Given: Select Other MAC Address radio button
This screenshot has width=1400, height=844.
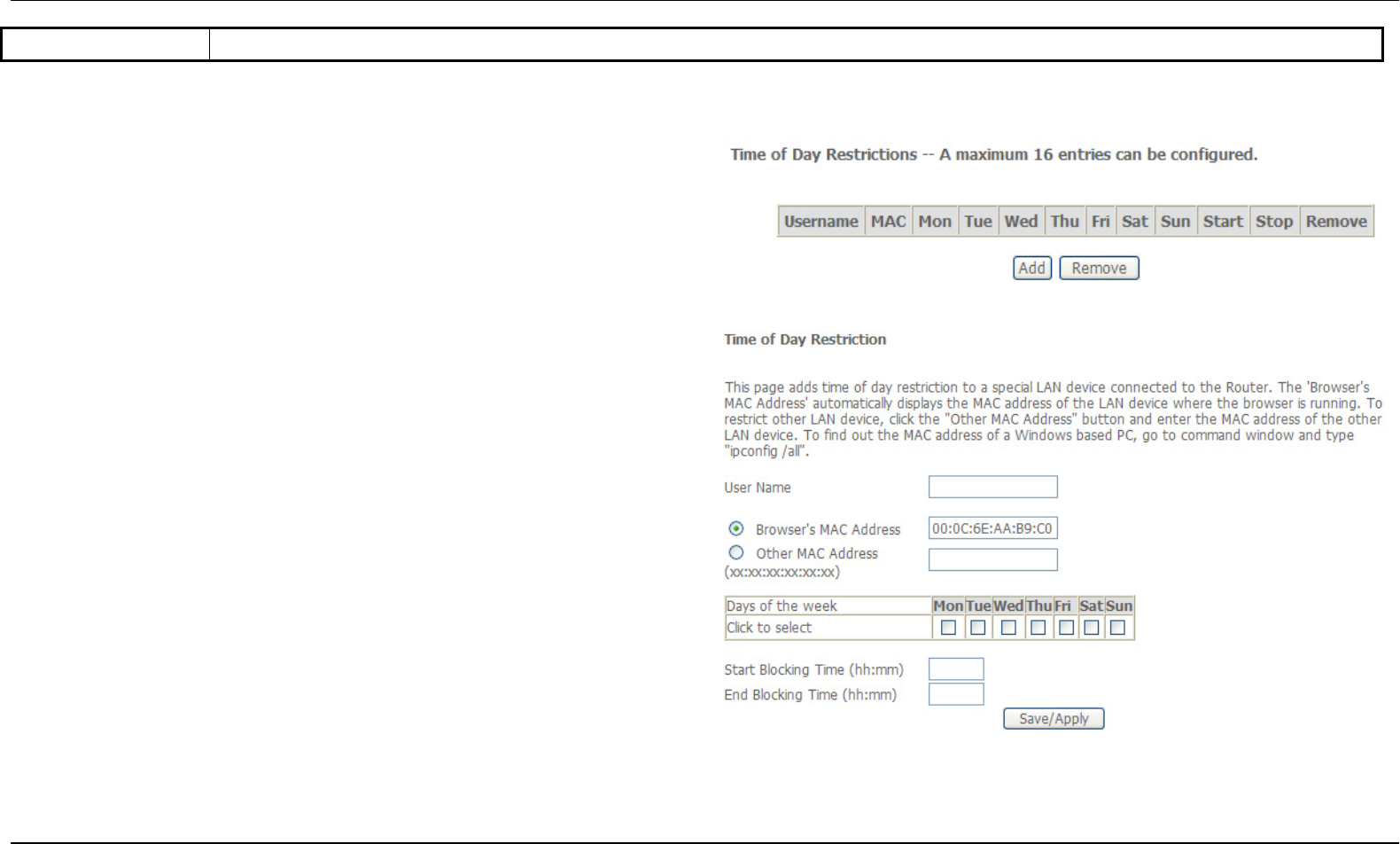Looking at the screenshot, I should (735, 552).
